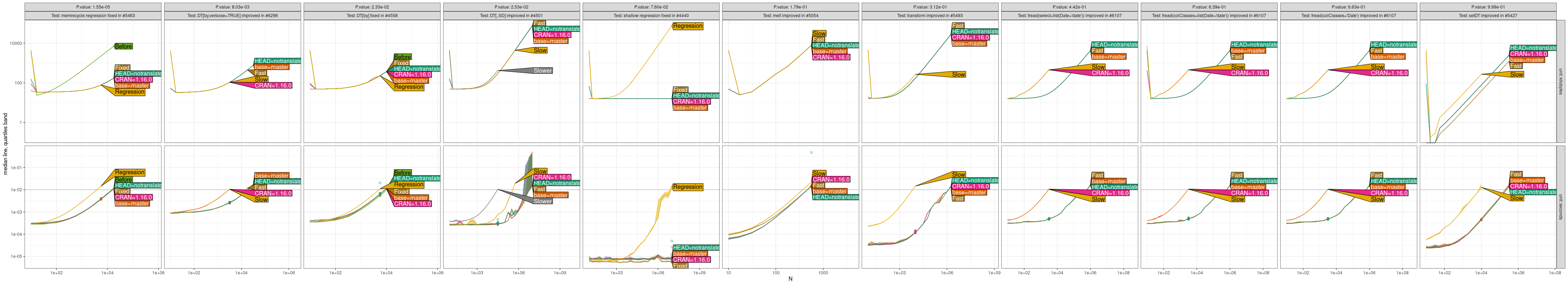Click the 'median line, quartiles band' axis title
1568x285 pixels.
pyautogui.click(x=6, y=144)
